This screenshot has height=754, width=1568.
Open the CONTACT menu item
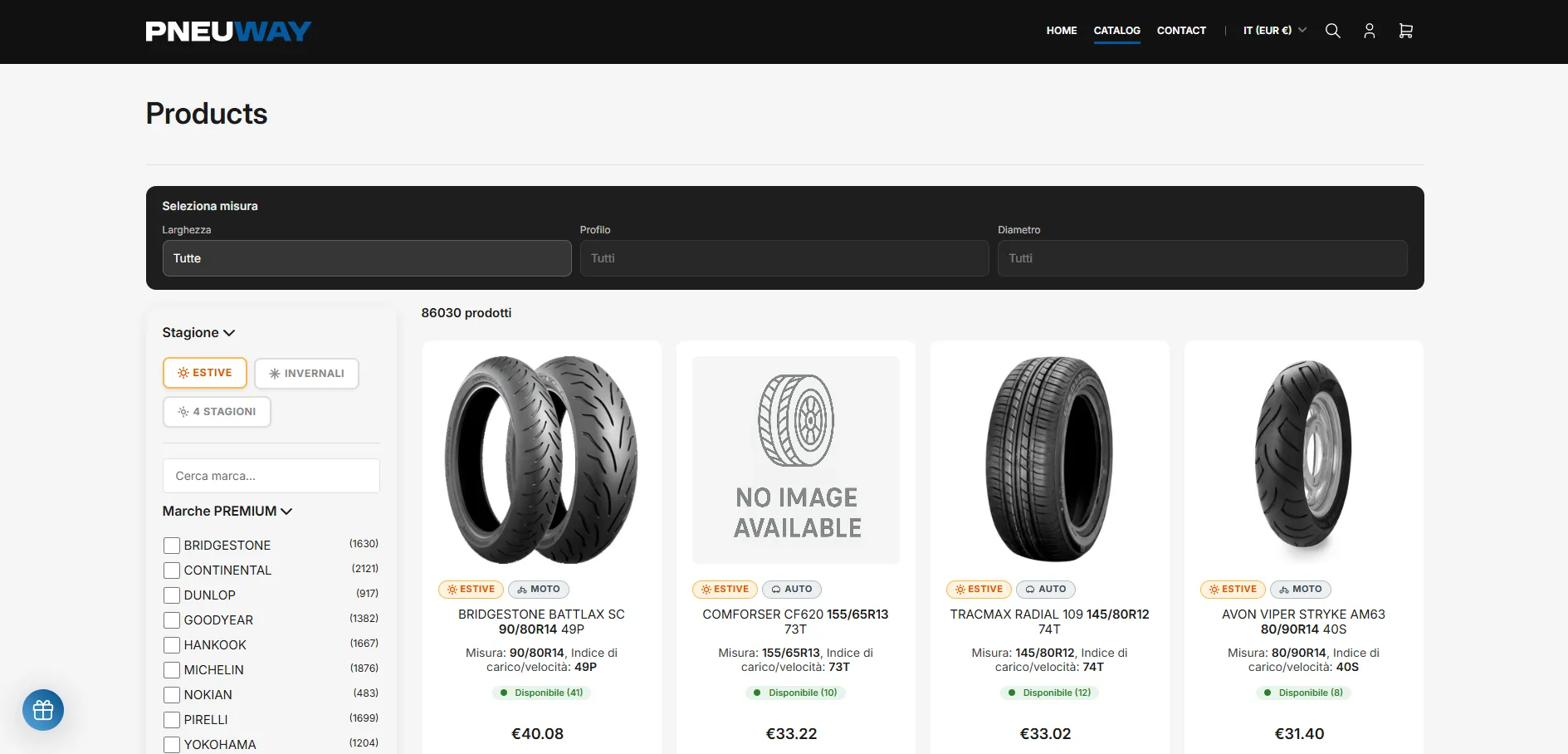point(1181,31)
